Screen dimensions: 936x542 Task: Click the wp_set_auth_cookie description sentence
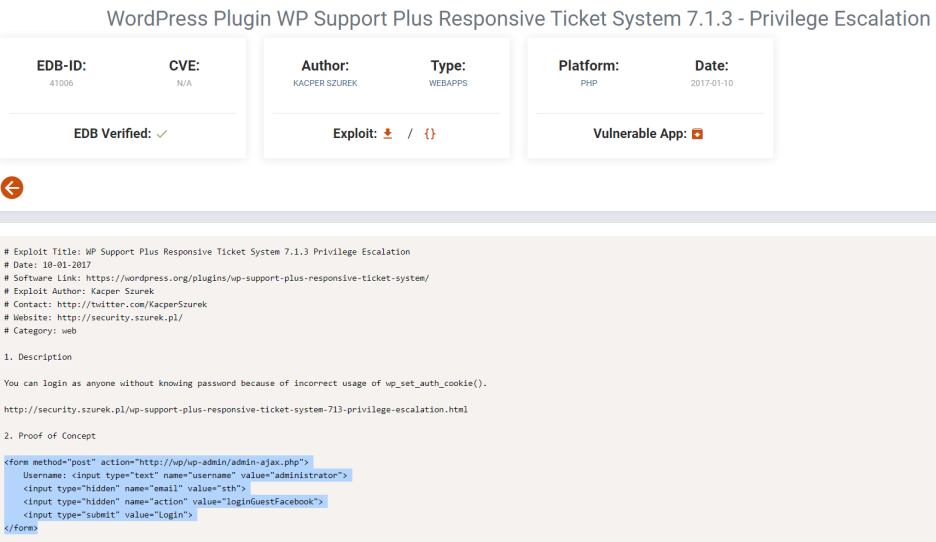point(245,383)
